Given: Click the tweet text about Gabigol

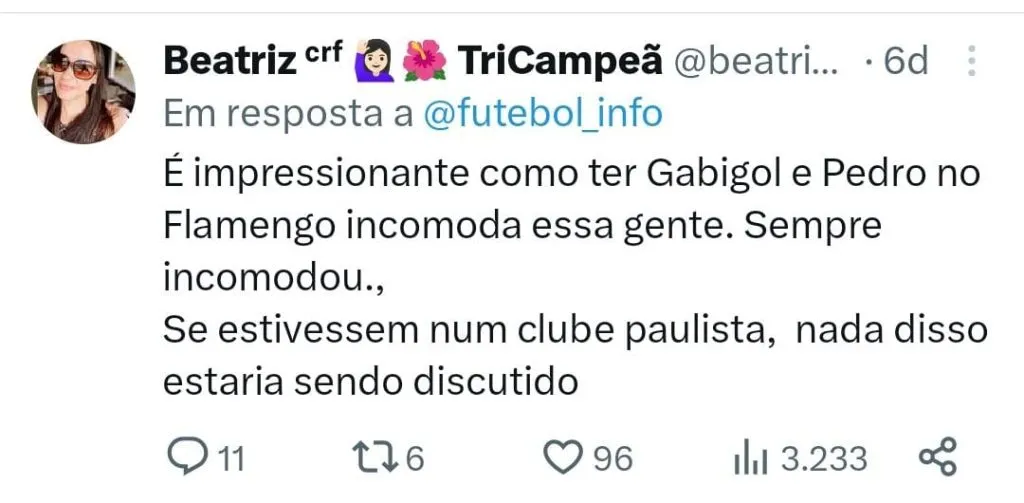Looking at the screenshot, I should tap(575, 278).
